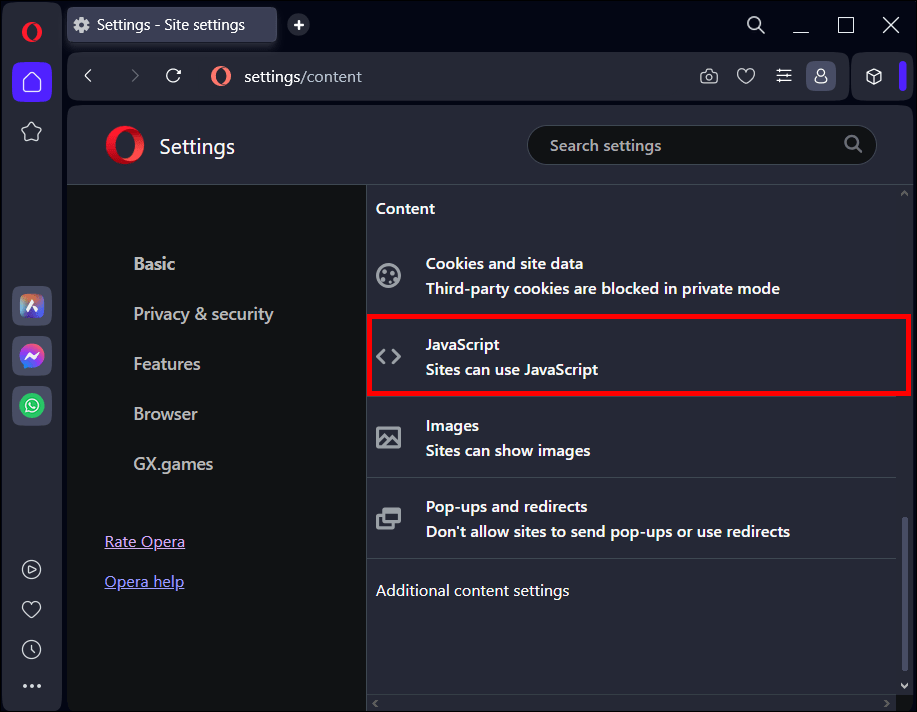Open the Player sidebar icon

[32, 569]
